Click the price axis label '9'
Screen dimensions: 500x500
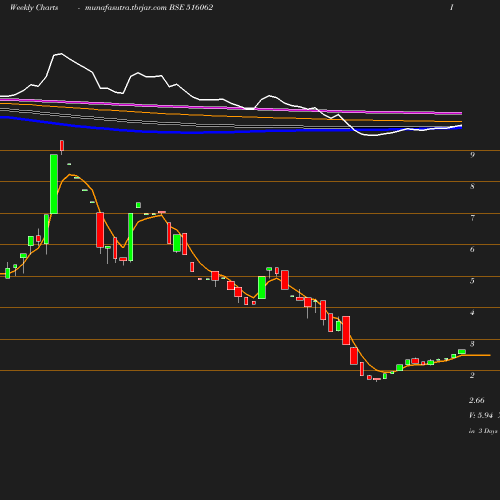pos(472,155)
